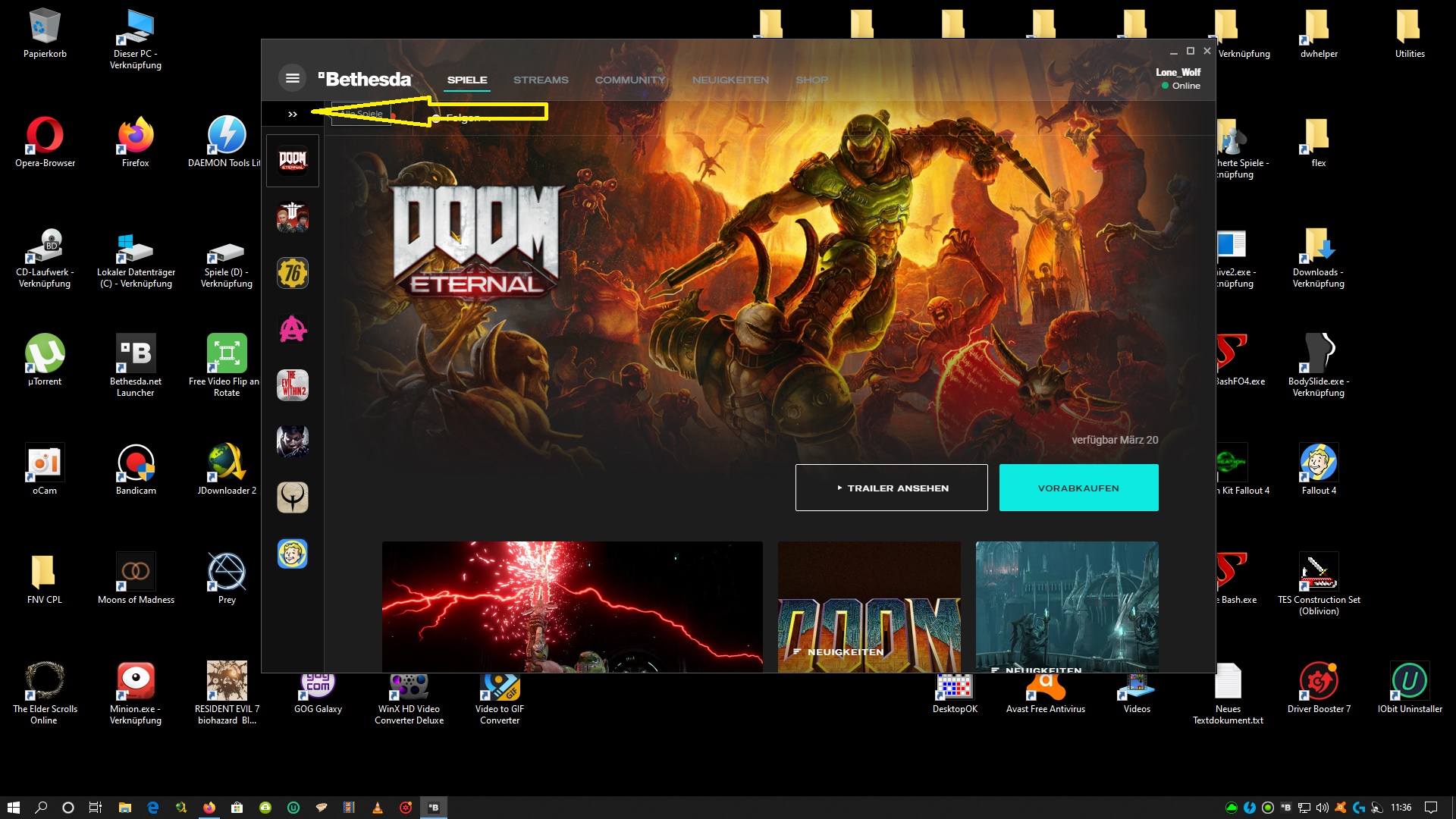This screenshot has width=1456, height=819.
Task: Open the COMMUNITY tab
Action: tap(629, 80)
